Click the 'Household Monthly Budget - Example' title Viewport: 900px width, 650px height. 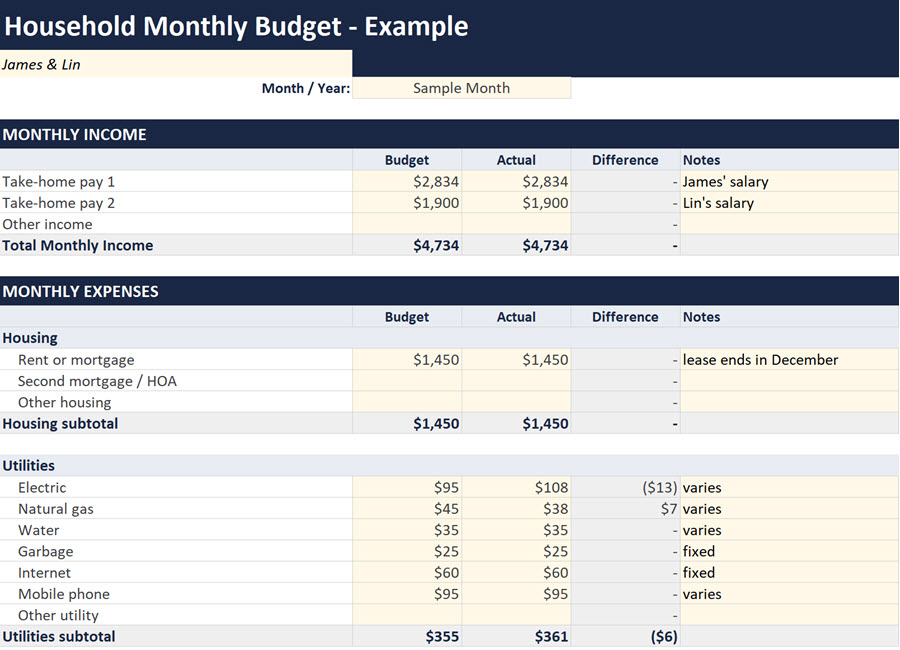pos(236,26)
